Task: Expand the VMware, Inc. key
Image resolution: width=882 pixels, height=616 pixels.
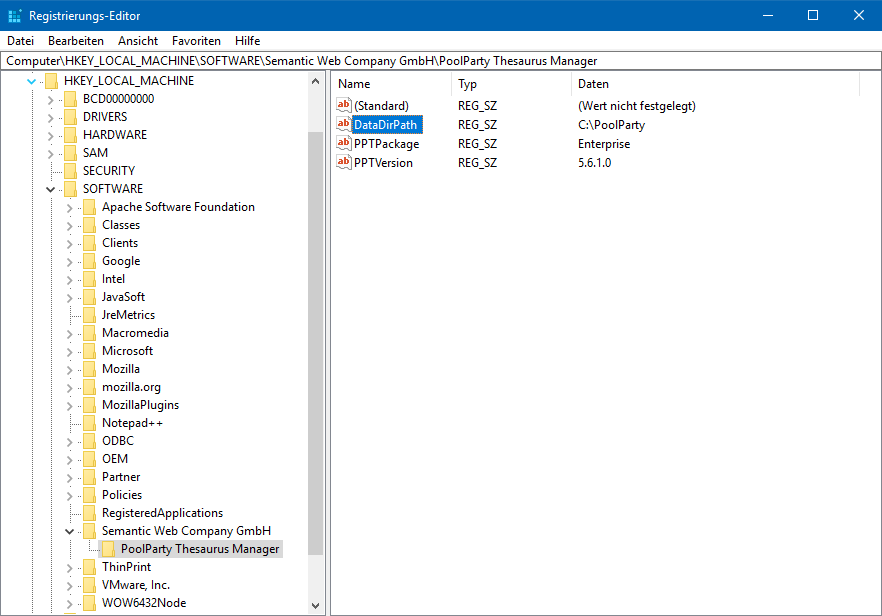Action: [x=69, y=586]
